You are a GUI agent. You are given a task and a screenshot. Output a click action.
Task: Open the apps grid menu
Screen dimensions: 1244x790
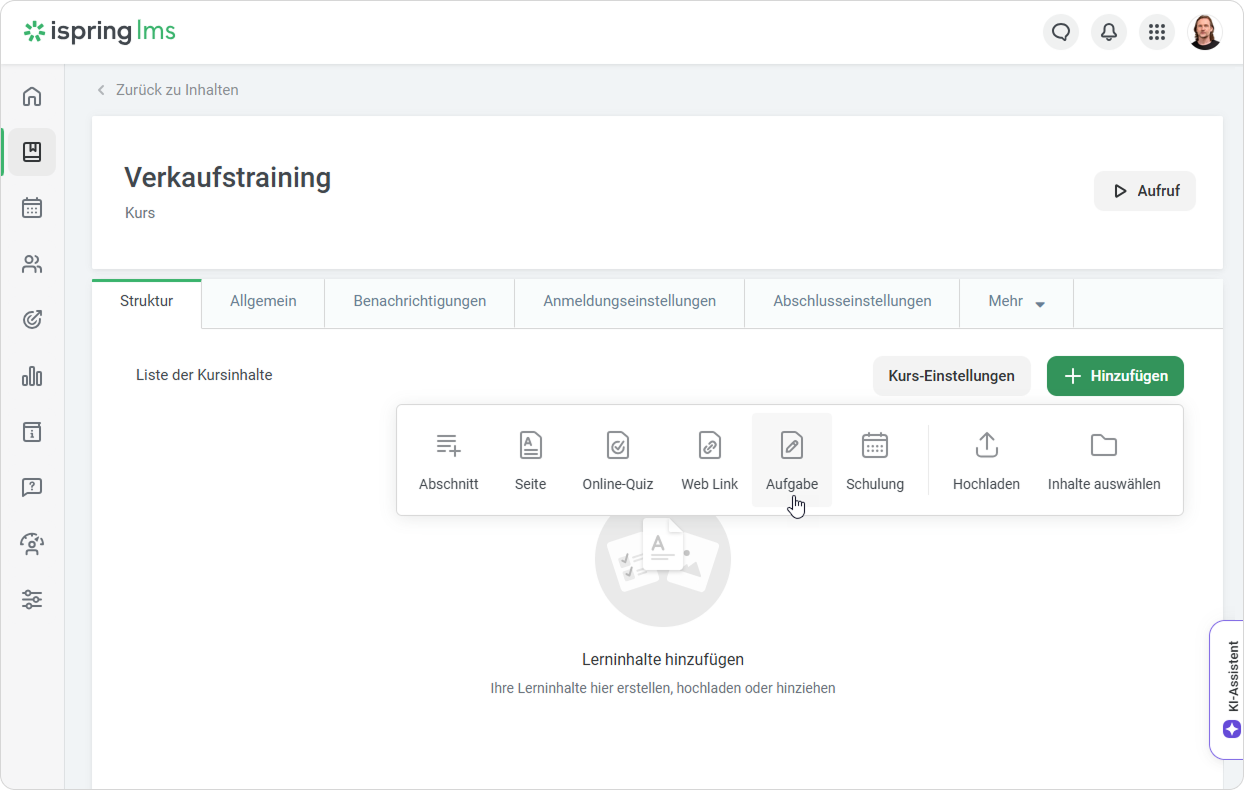(x=1157, y=32)
